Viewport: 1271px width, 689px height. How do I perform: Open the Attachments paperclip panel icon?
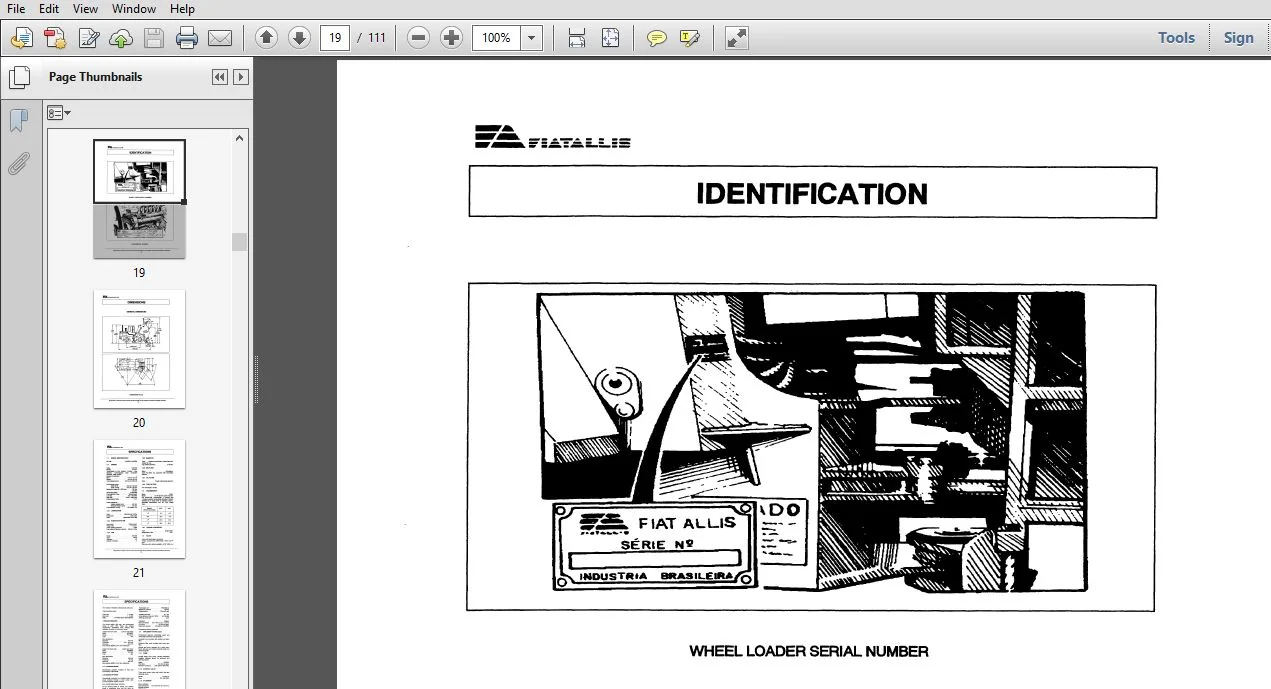18,163
